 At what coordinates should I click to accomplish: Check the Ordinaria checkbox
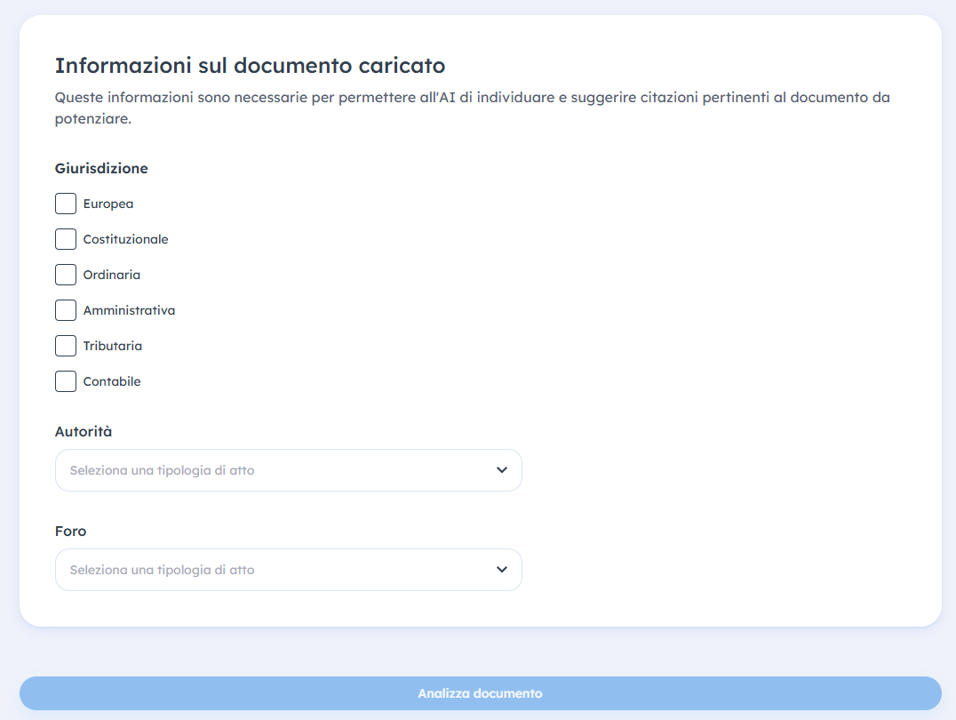coord(65,274)
